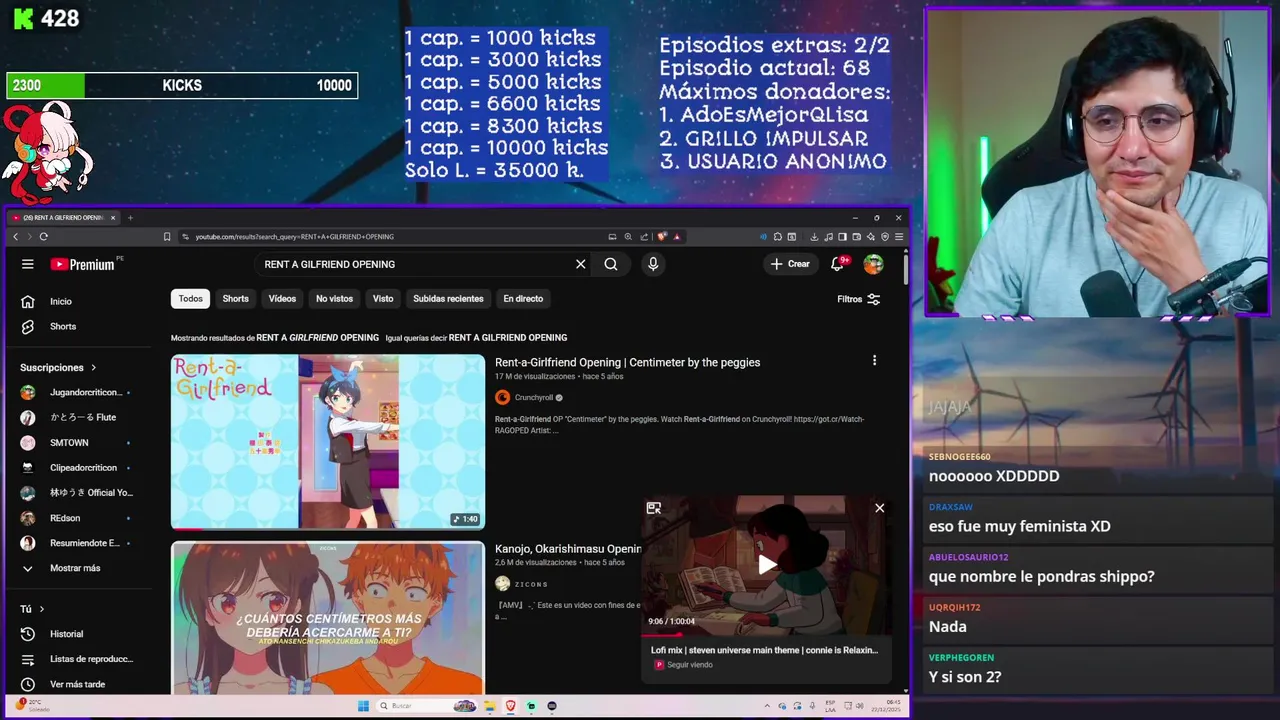Viewport: 1280px width, 720px height.
Task: Select the Todos filter chip
Action: [x=190, y=299]
